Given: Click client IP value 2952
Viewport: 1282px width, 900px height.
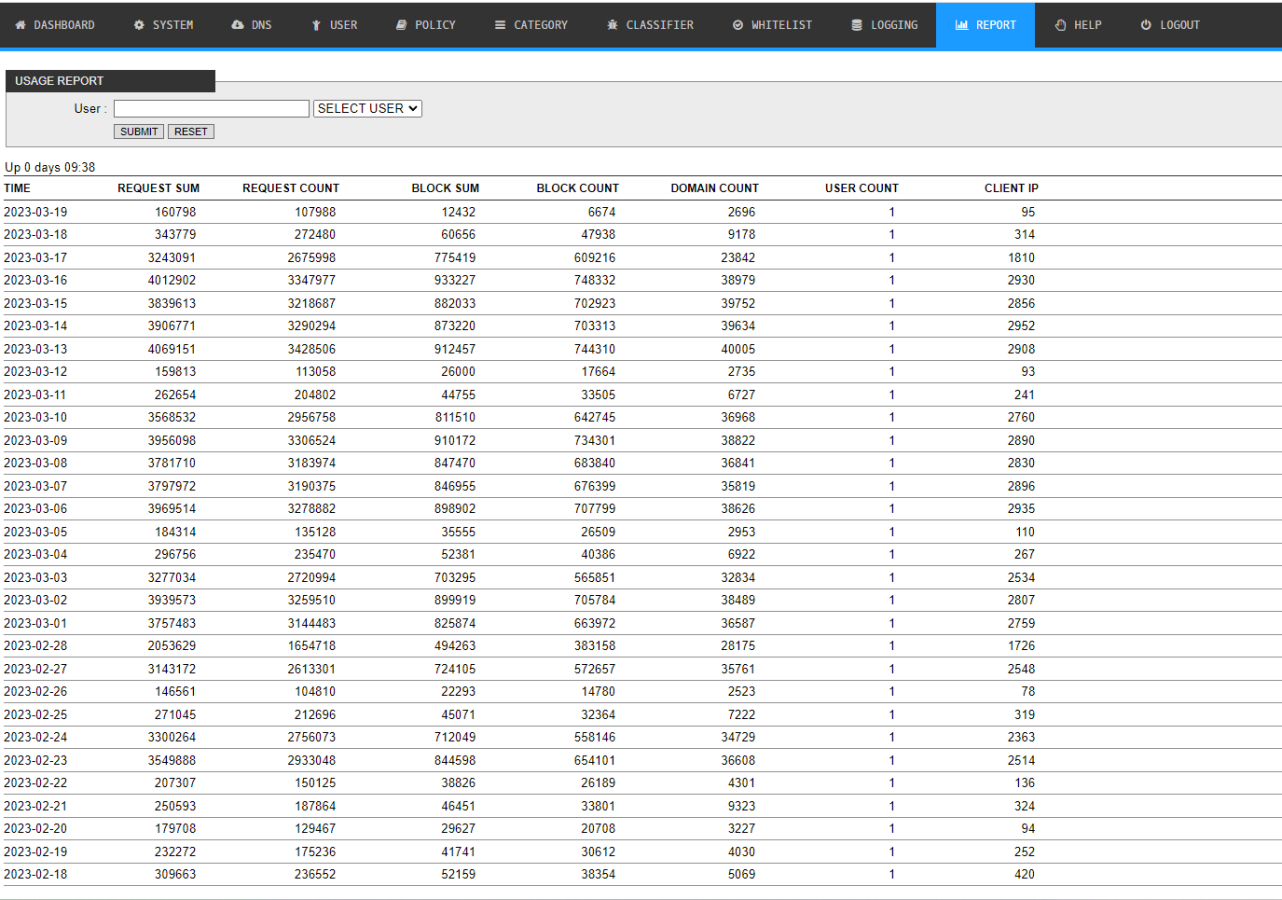Looking at the screenshot, I should pyautogui.click(x=1021, y=326).
